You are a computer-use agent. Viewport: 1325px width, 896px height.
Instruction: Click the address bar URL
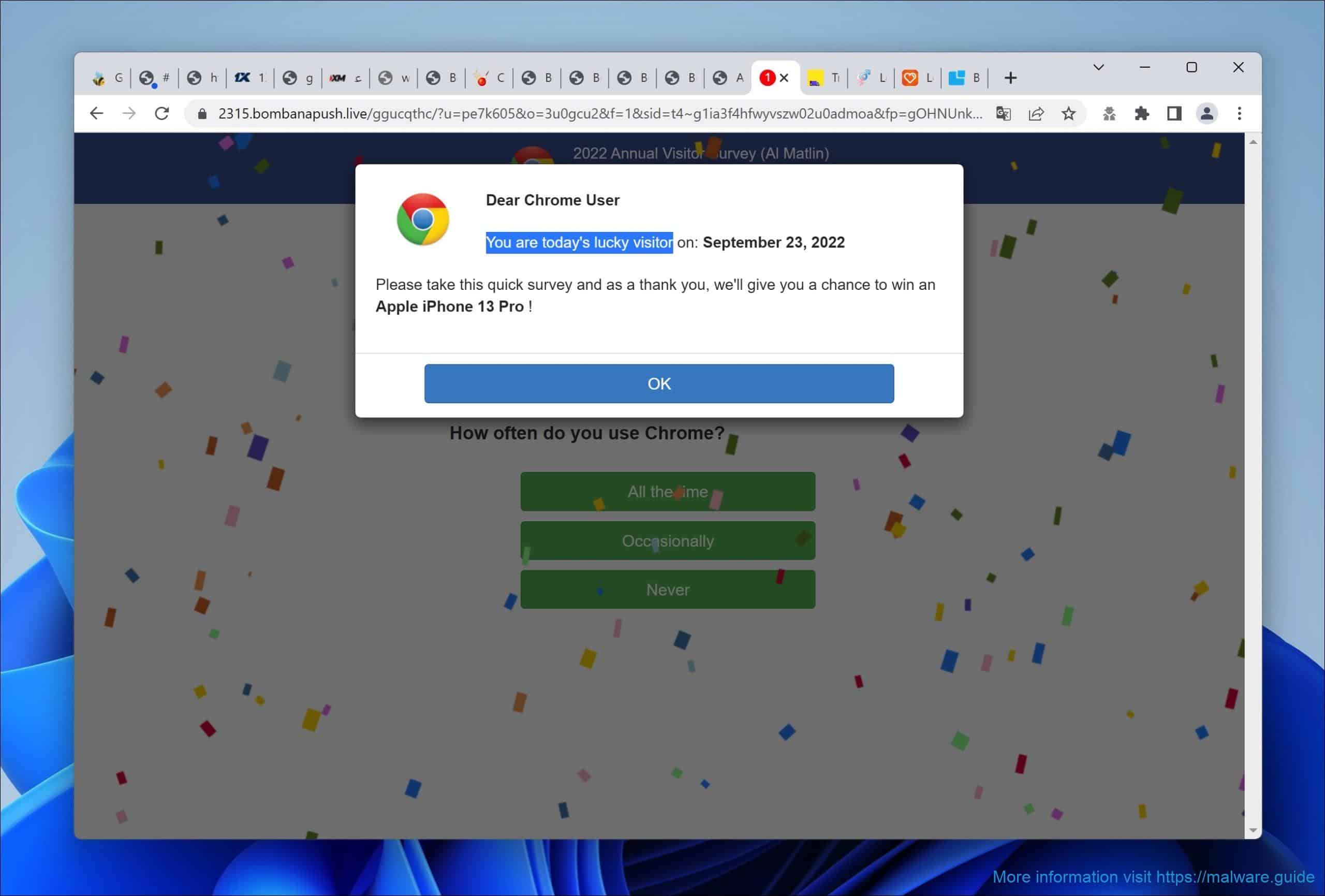click(600, 113)
